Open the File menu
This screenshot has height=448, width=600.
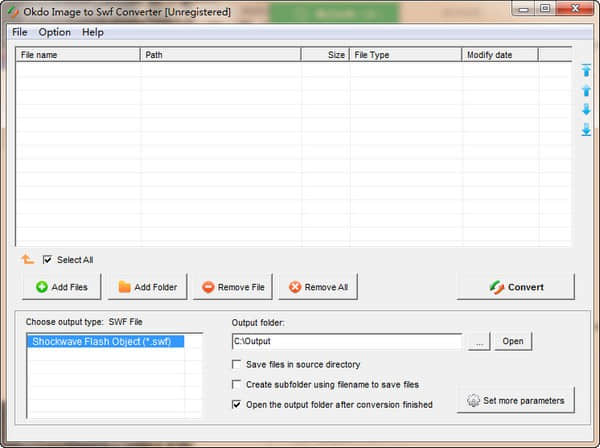(x=20, y=32)
